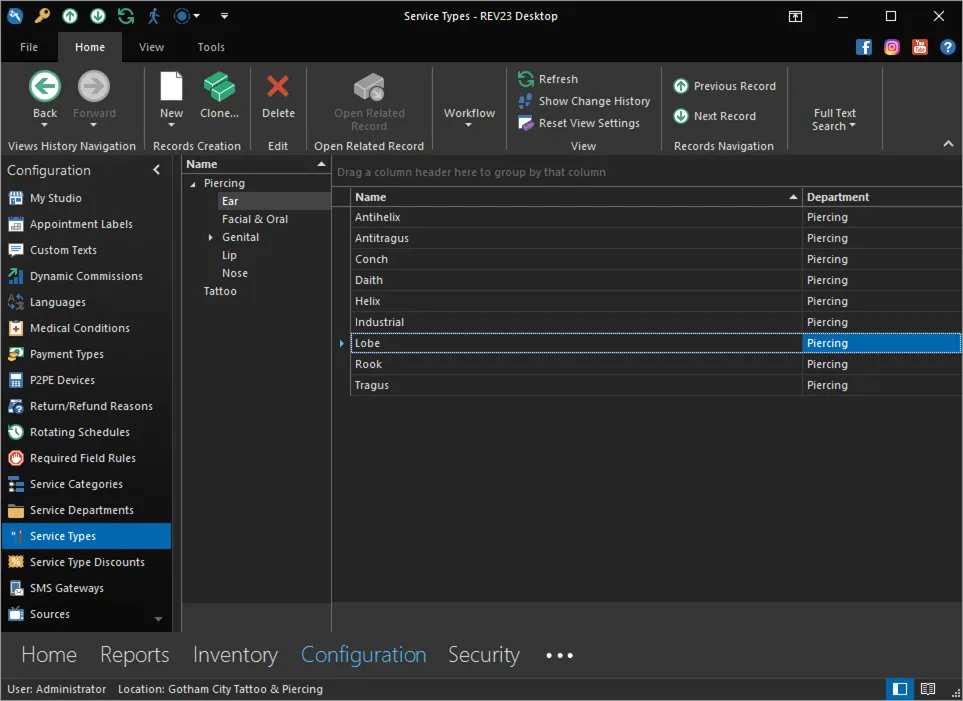Select the Tragus row
This screenshot has width=963, height=701.
click(x=655, y=385)
